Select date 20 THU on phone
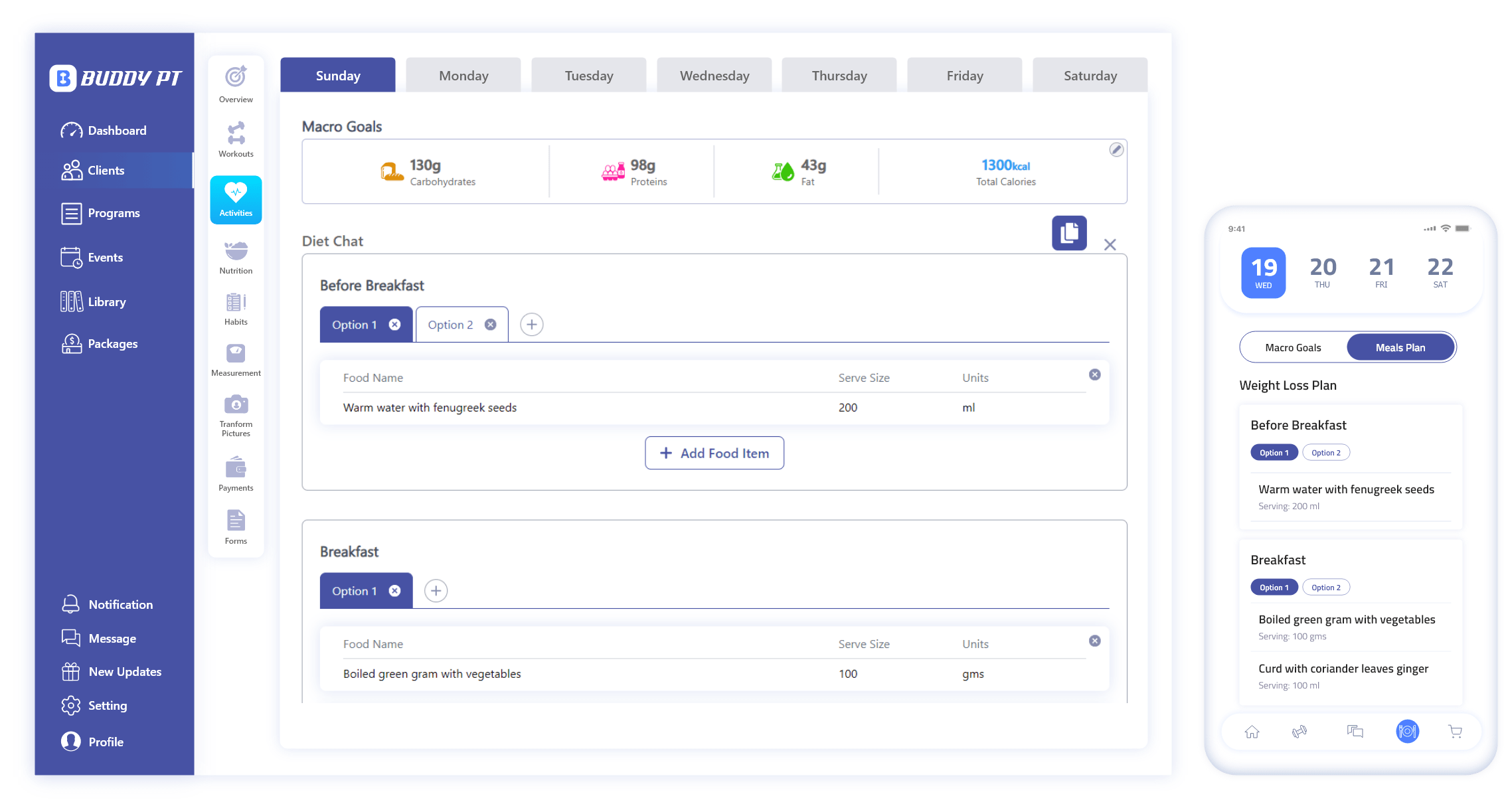 tap(1322, 273)
